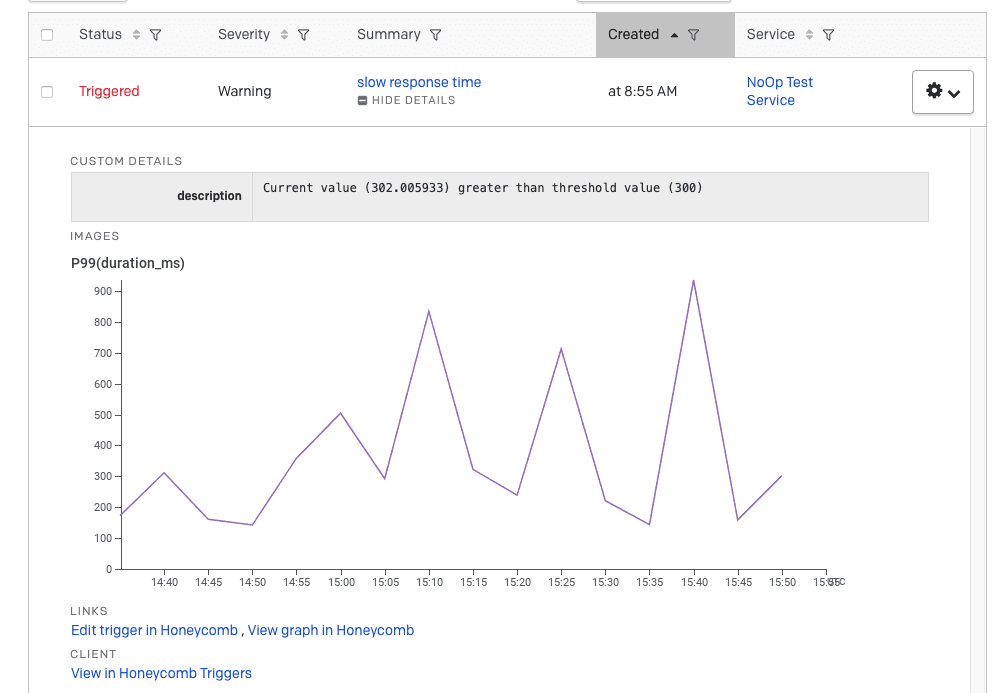Toggle the Created column sort arrow
Screen dimensions: 1008x693
tap(674, 35)
